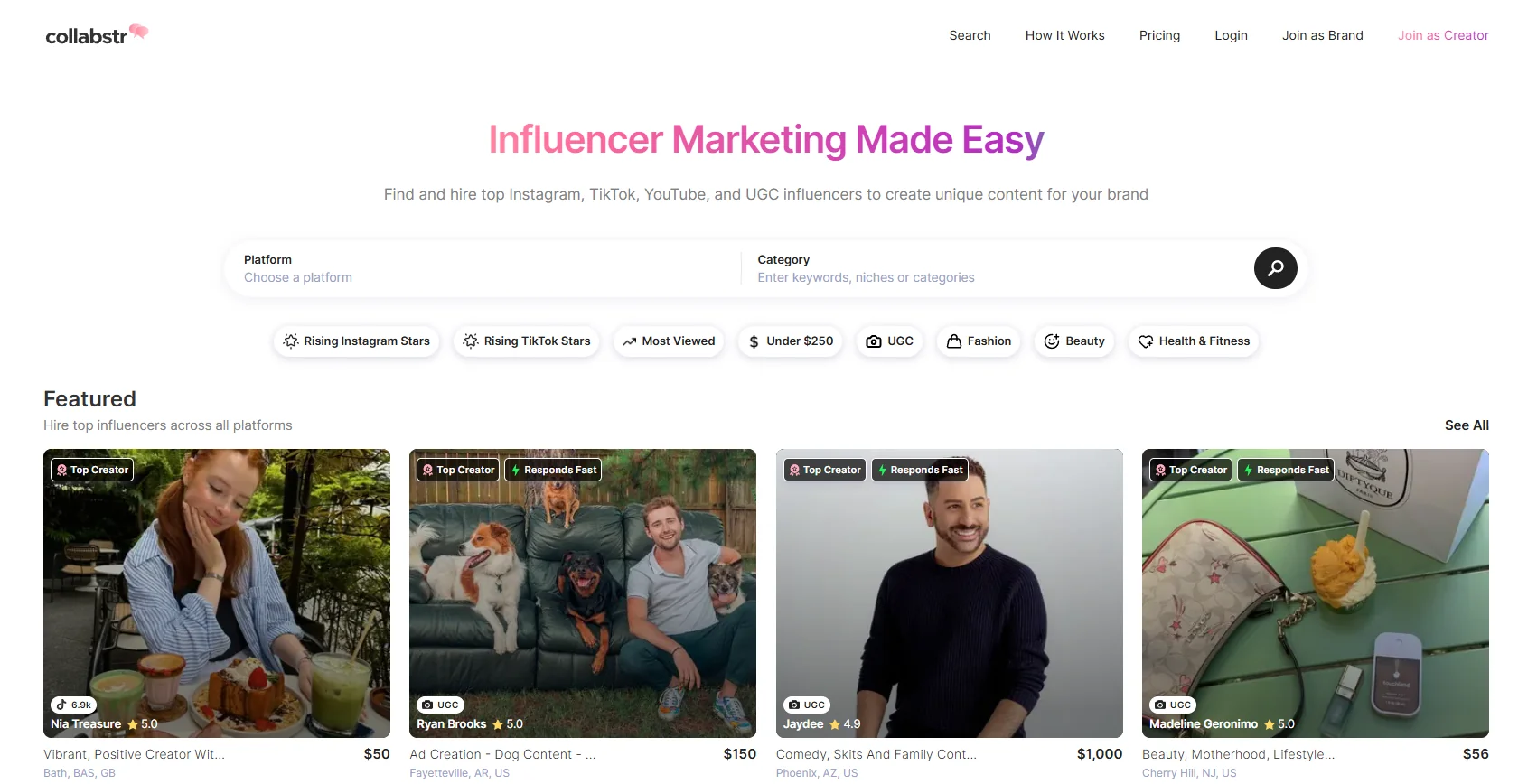Click the Bath, BAS, GB location
Viewport: 1537px width, 784px height.
[80, 773]
